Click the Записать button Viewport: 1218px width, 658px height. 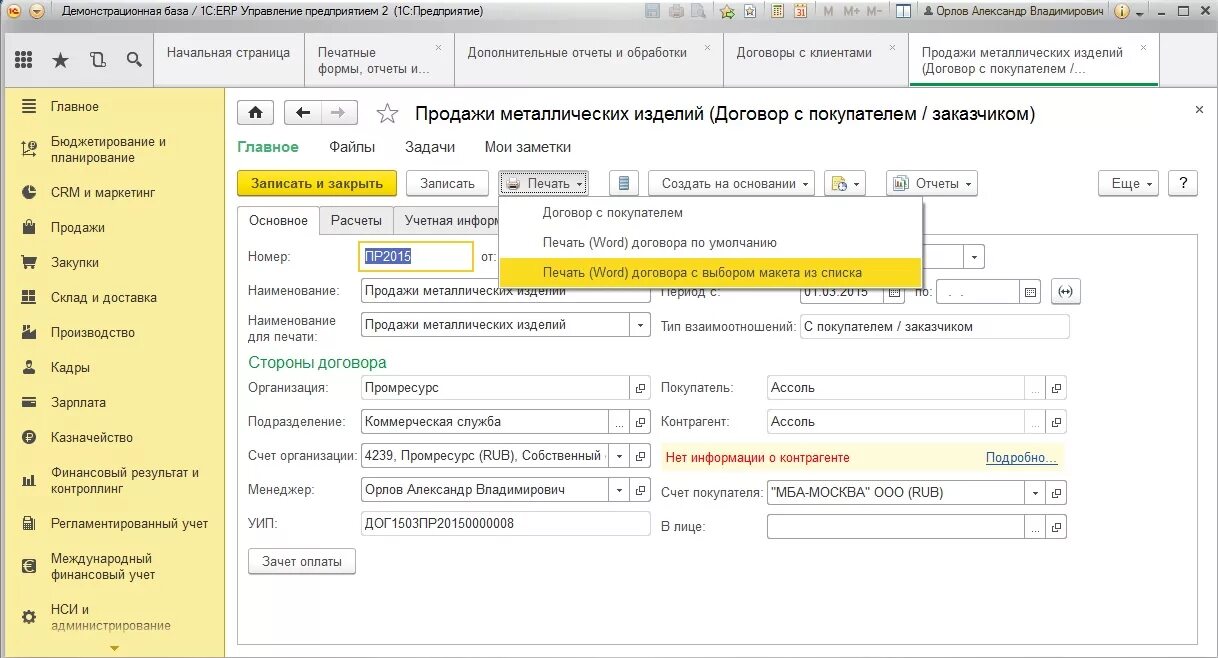(447, 183)
